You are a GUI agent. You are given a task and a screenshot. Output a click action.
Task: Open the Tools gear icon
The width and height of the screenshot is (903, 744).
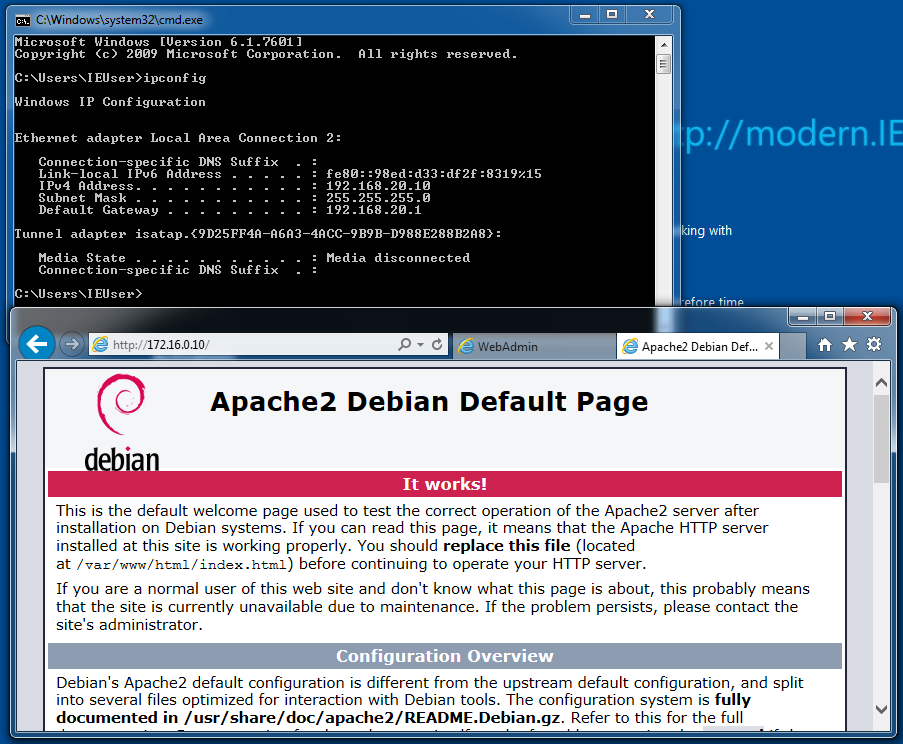[x=874, y=345]
